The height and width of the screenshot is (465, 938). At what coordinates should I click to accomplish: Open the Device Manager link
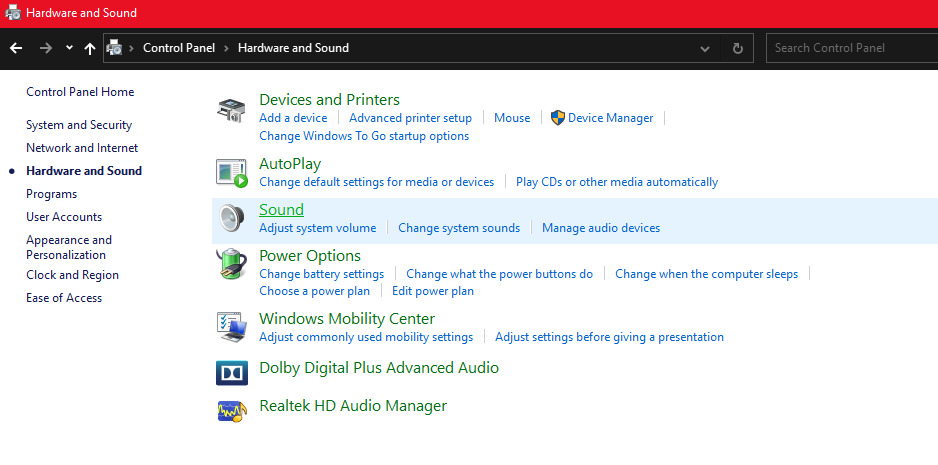[610, 118]
